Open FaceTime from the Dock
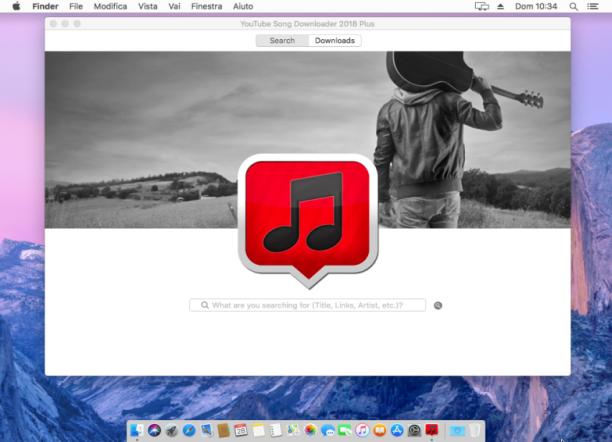 pyautogui.click(x=345, y=430)
